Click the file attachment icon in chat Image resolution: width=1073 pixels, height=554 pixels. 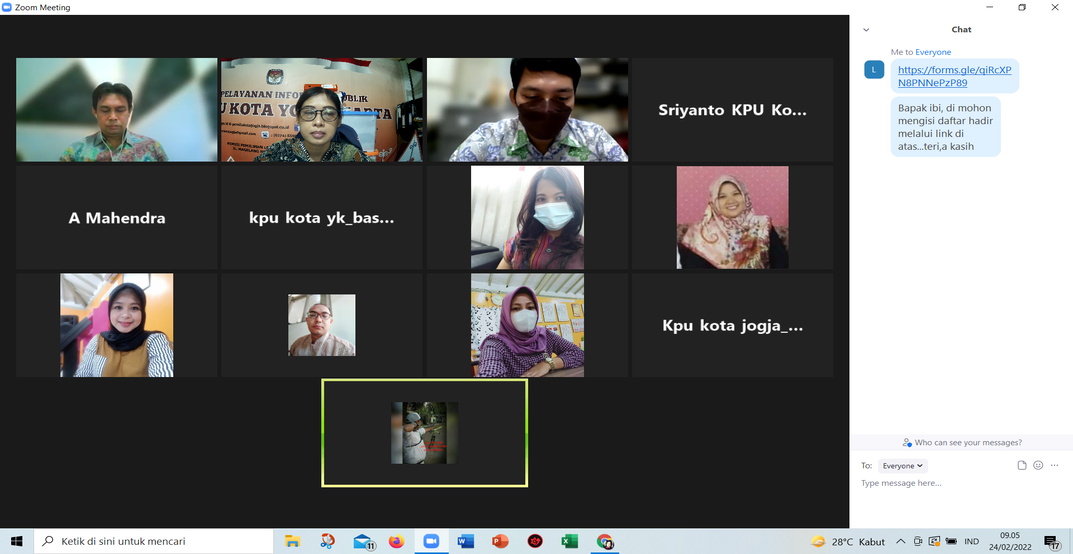(x=1022, y=466)
